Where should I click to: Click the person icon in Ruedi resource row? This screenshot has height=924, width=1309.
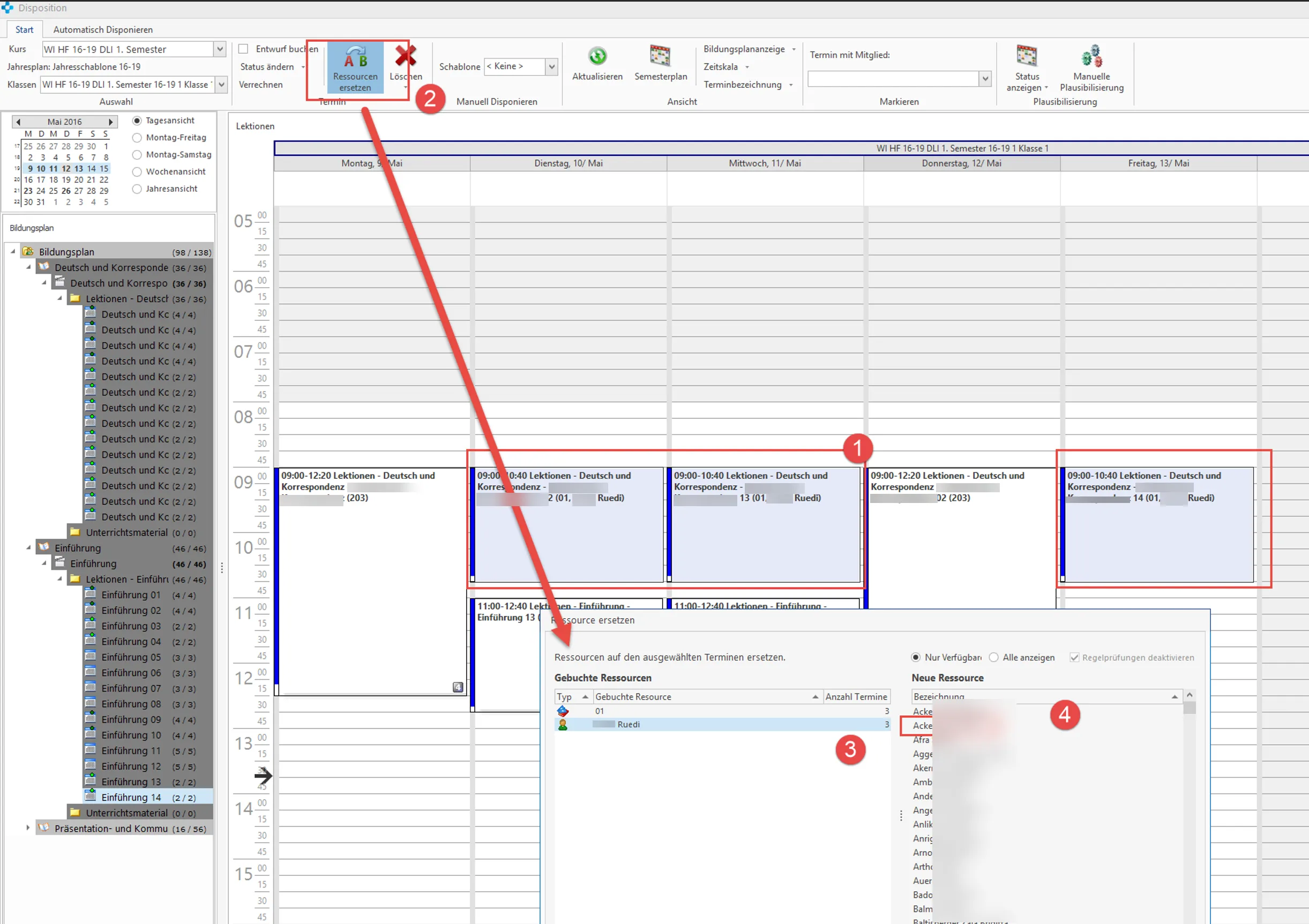click(x=563, y=725)
